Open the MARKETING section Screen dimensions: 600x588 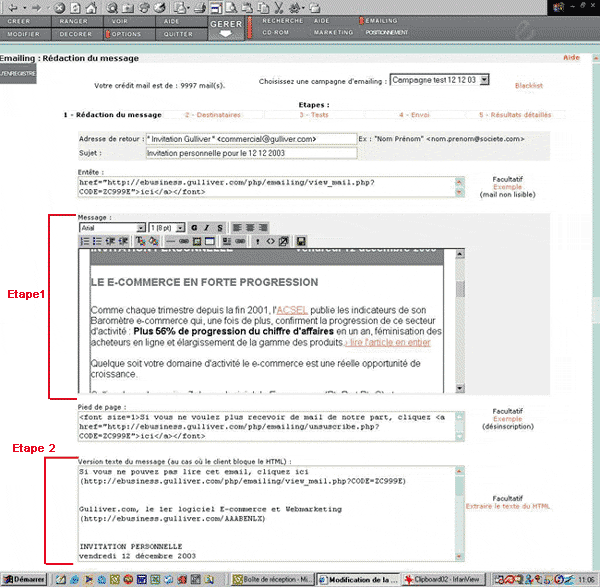coord(333,33)
